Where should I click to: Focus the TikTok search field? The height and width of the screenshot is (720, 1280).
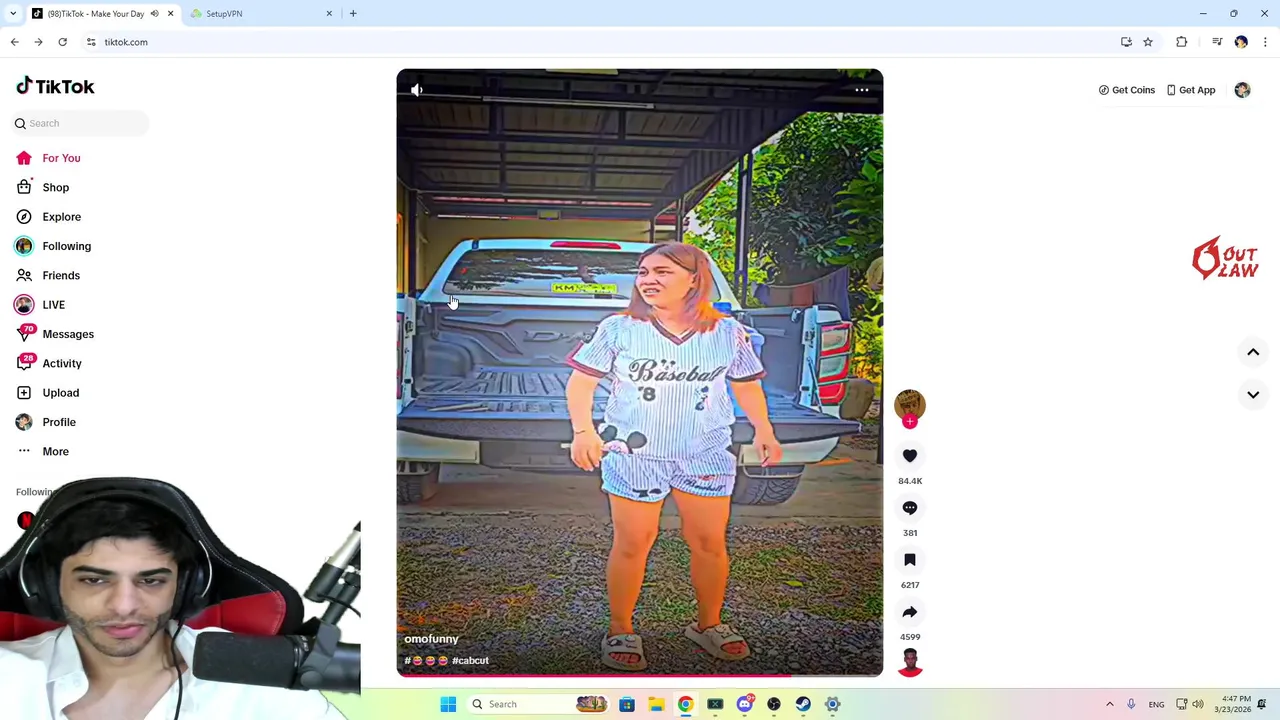82,123
